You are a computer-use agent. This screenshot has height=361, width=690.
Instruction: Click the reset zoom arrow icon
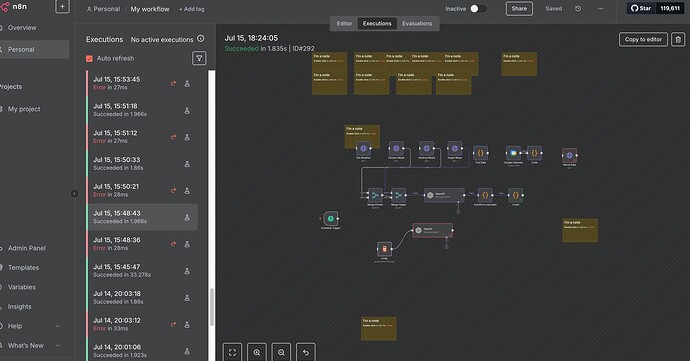tap(306, 352)
